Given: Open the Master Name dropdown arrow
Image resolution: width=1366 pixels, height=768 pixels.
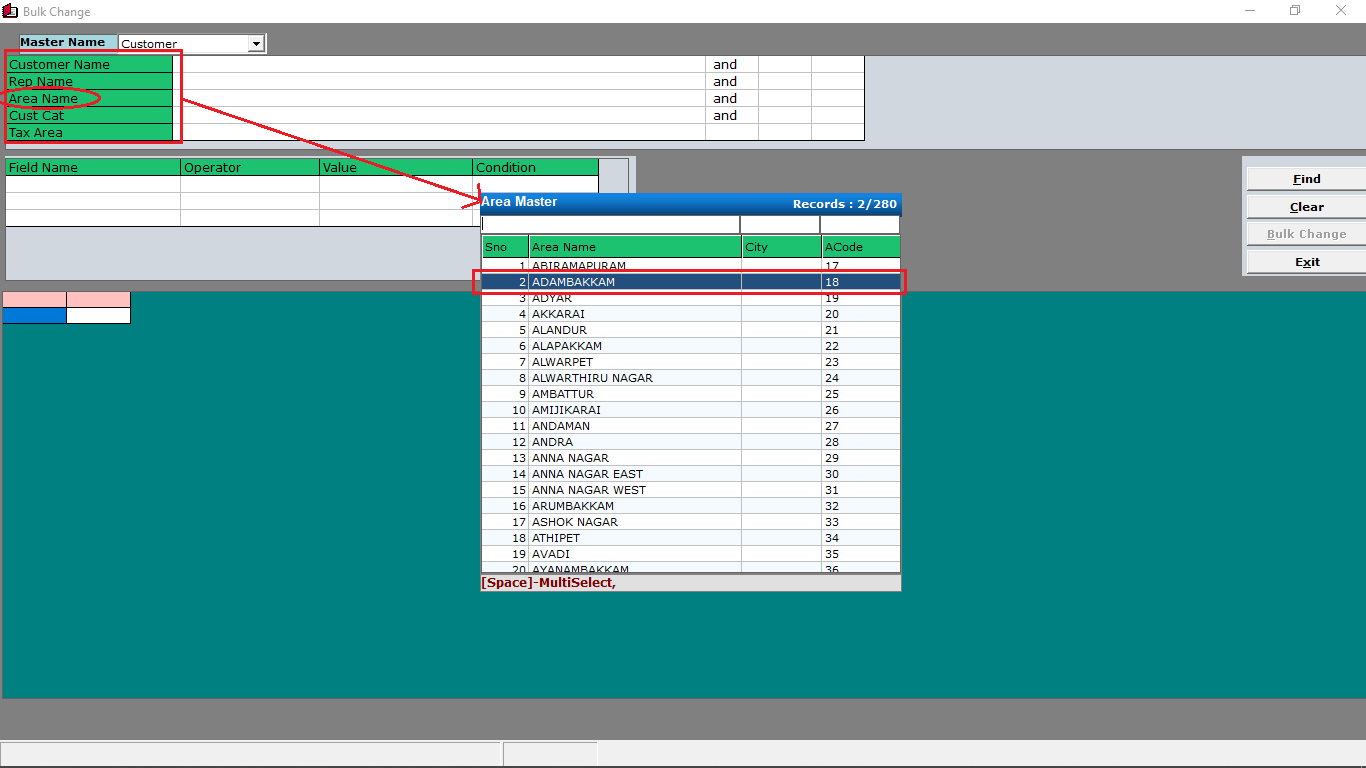Looking at the screenshot, I should point(256,44).
